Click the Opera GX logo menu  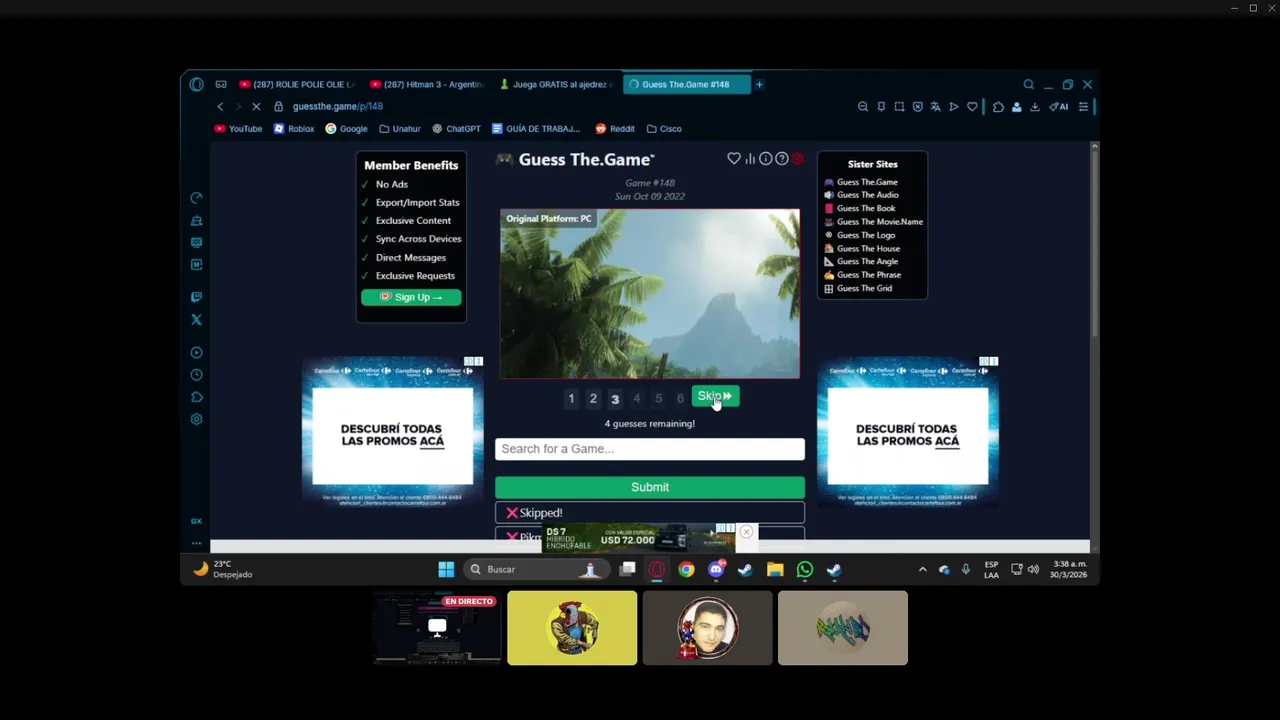[x=196, y=84]
